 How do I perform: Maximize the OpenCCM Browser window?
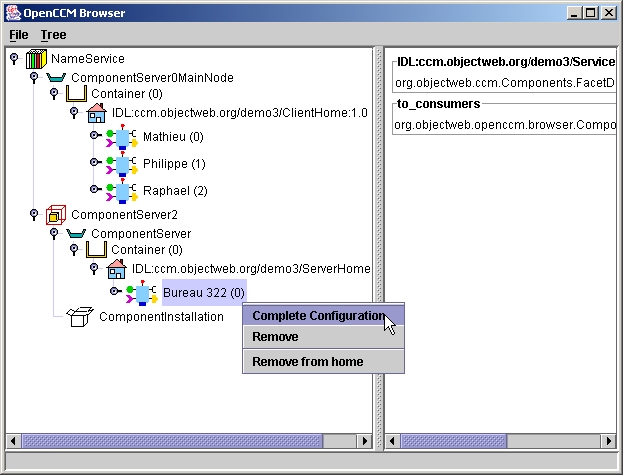[x=590, y=13]
